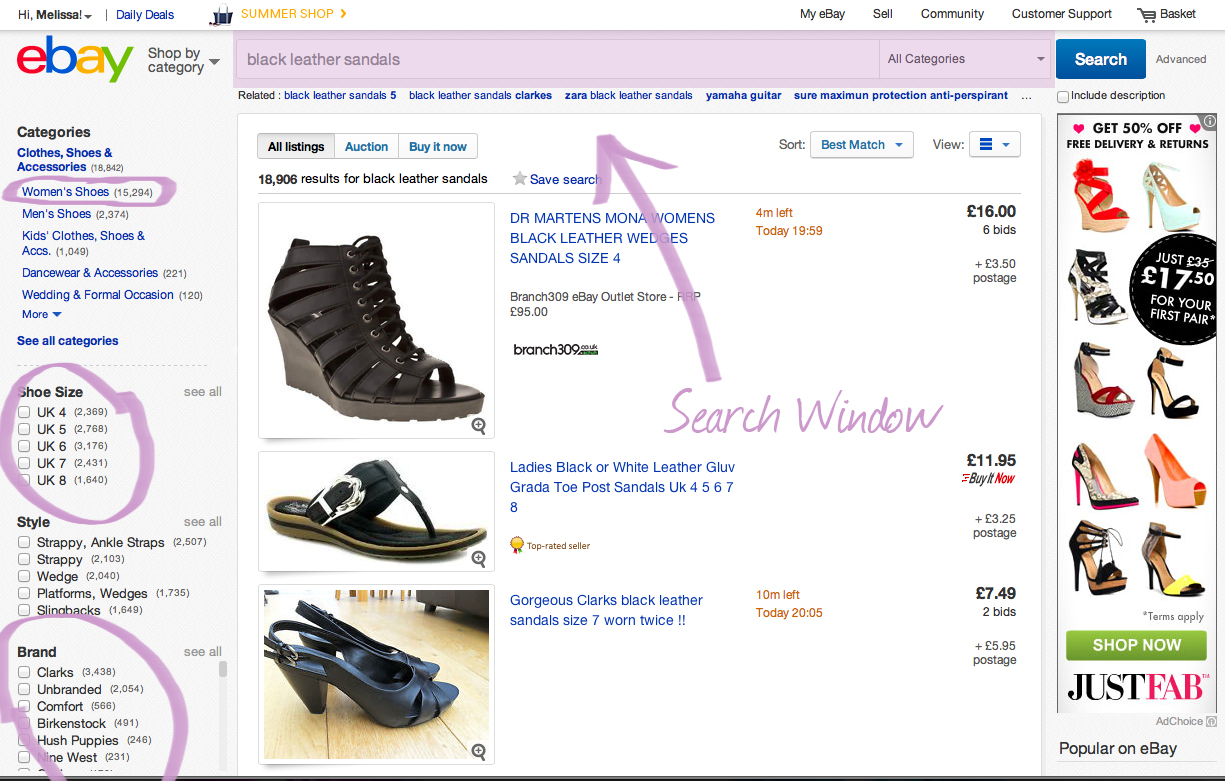
Task: Click the AdChoice icon
Action: (1211, 721)
